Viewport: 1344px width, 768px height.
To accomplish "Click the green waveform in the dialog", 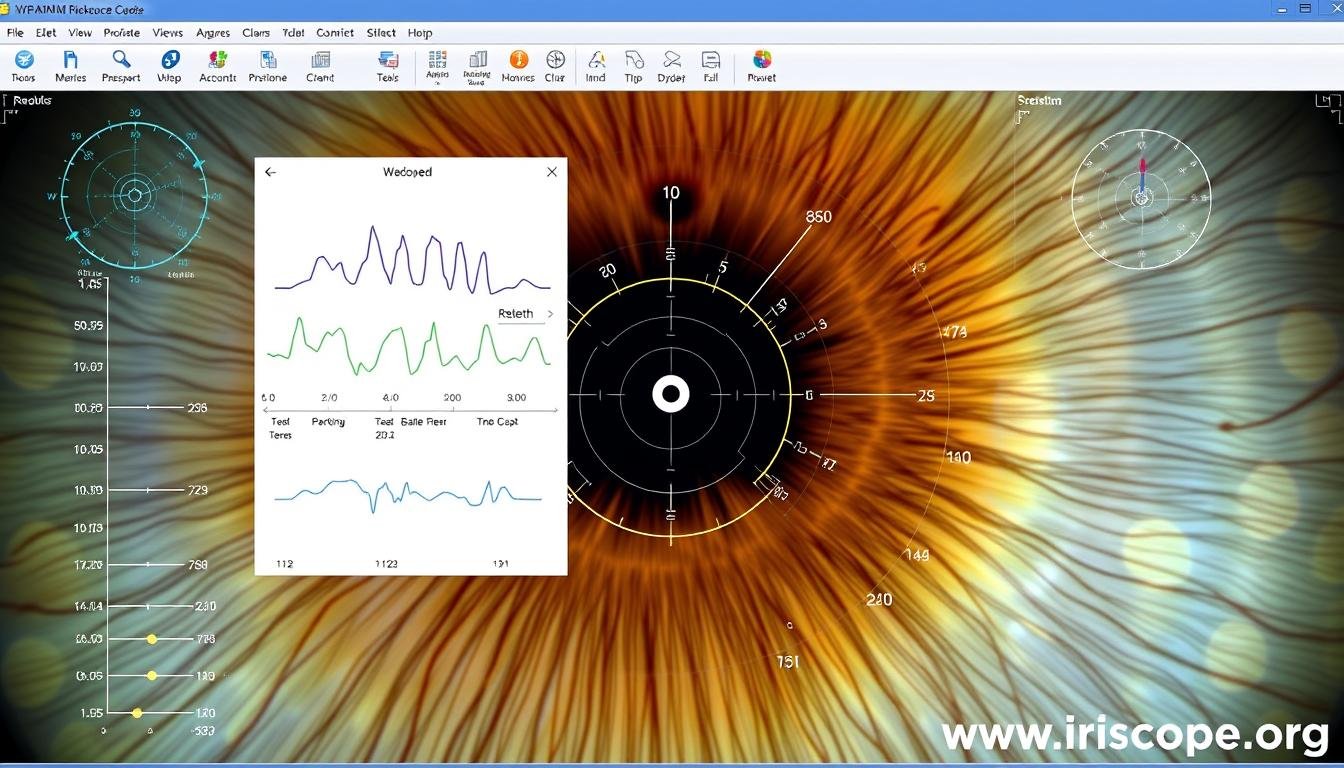I will click(x=408, y=346).
